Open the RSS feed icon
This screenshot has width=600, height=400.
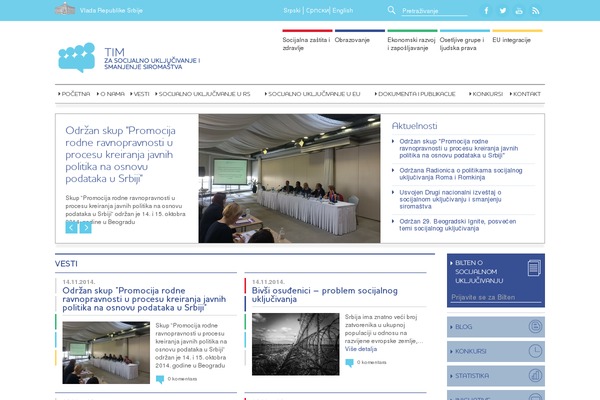[x=535, y=11]
